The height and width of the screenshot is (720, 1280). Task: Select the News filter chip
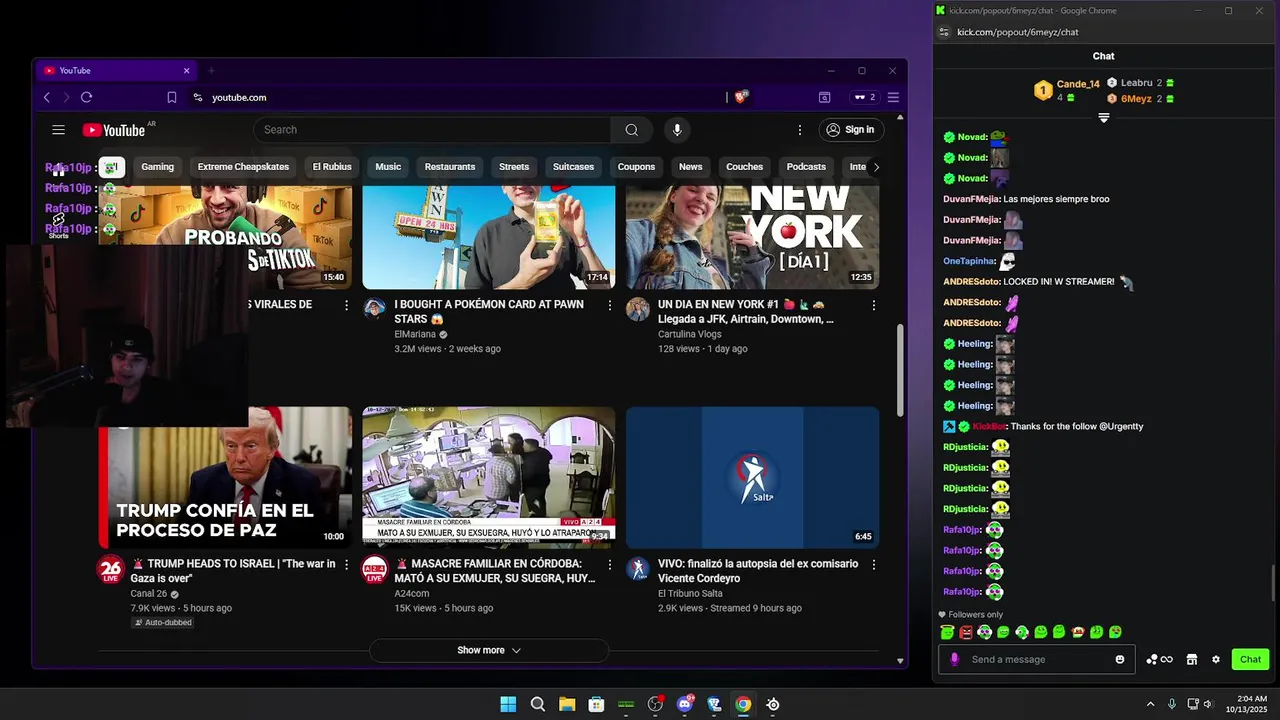click(x=691, y=167)
